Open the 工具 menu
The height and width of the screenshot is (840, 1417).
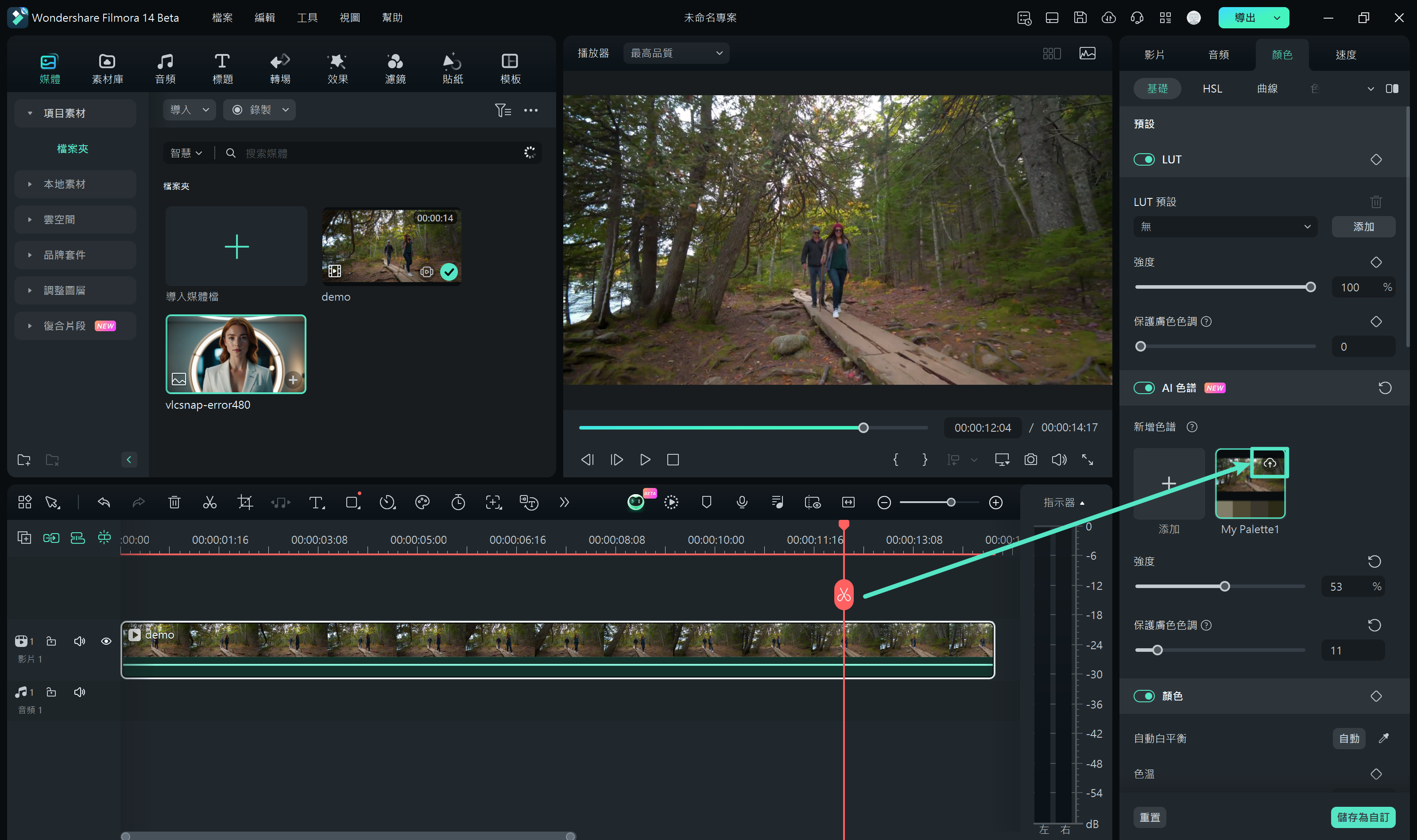click(x=307, y=18)
